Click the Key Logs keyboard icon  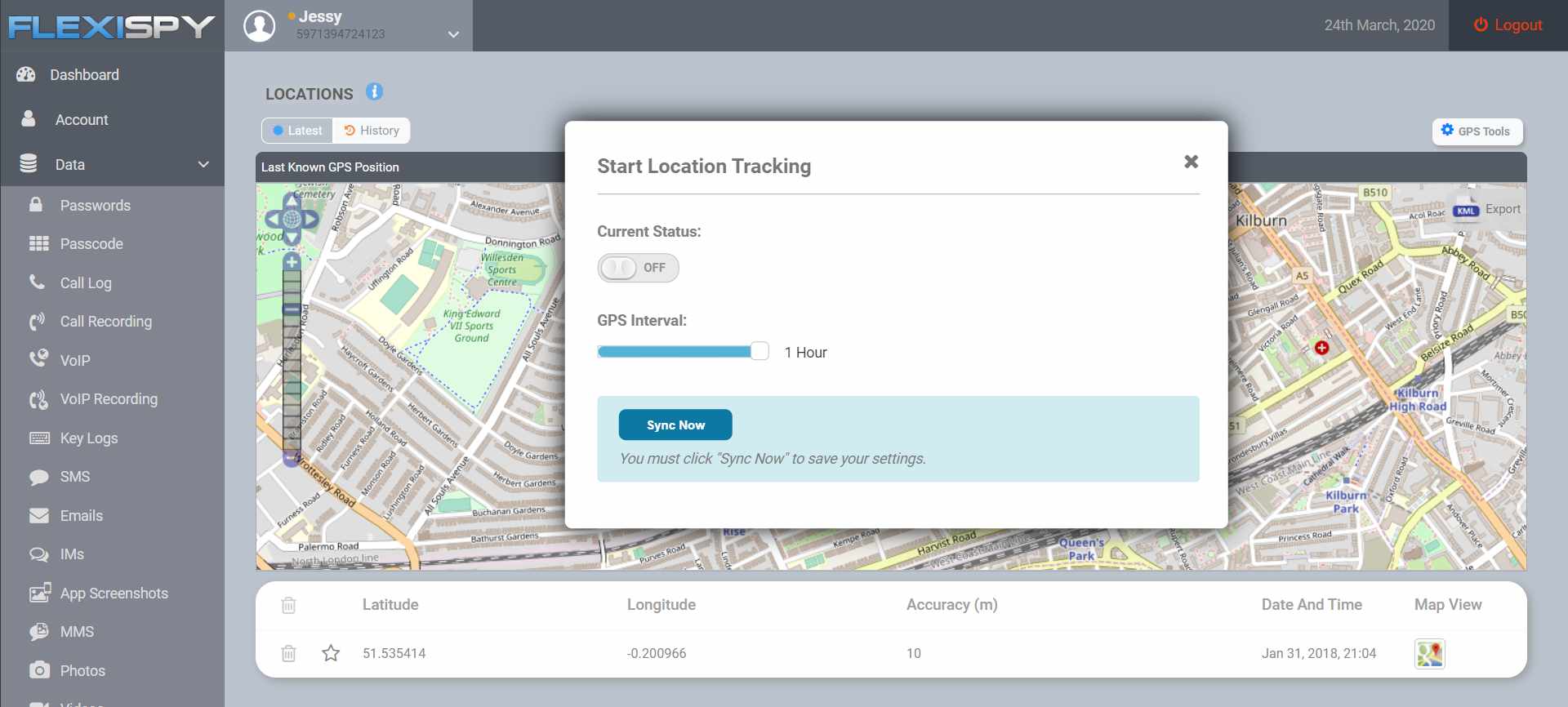pyautogui.click(x=39, y=438)
